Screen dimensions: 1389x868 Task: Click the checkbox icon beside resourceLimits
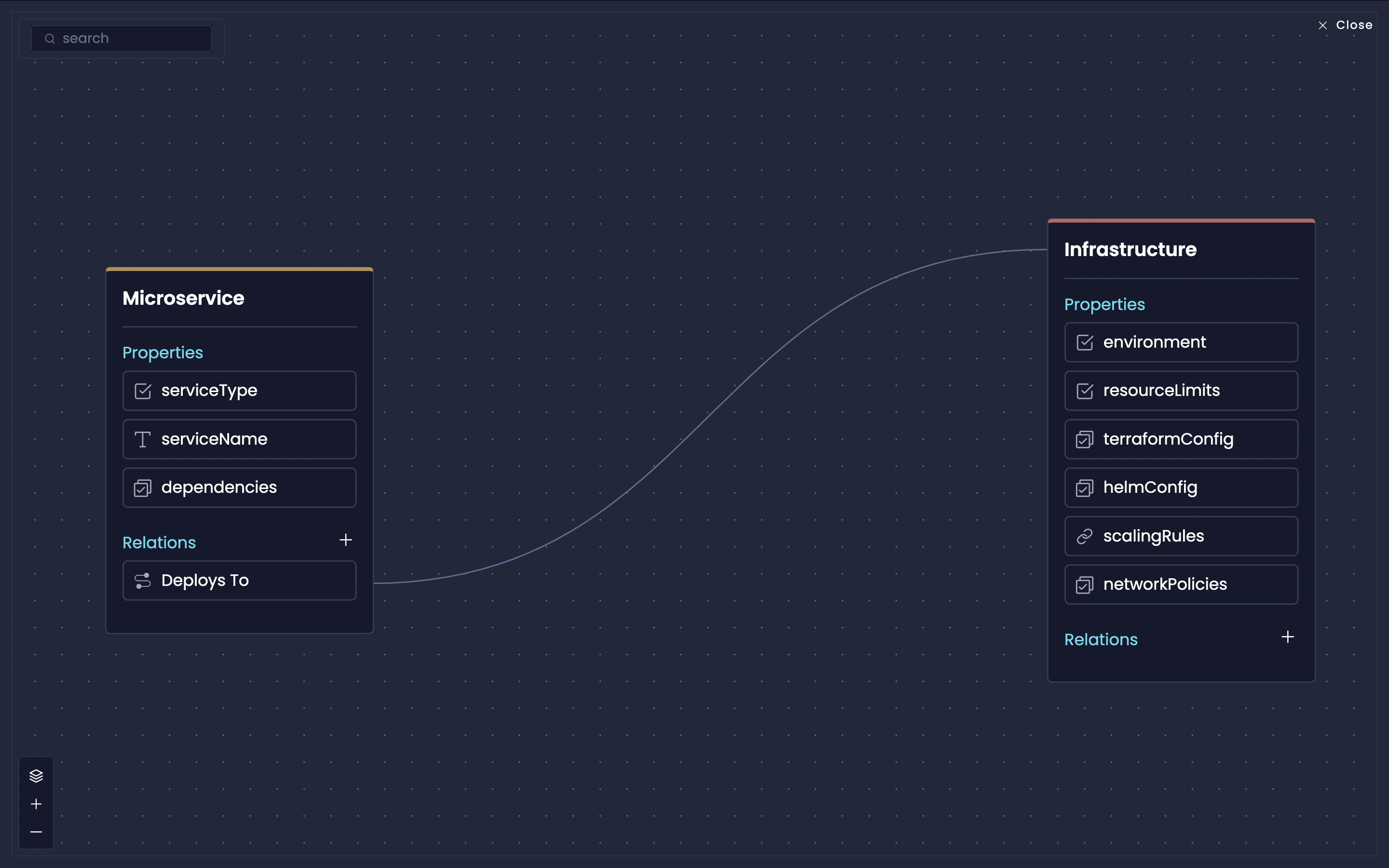point(1084,391)
